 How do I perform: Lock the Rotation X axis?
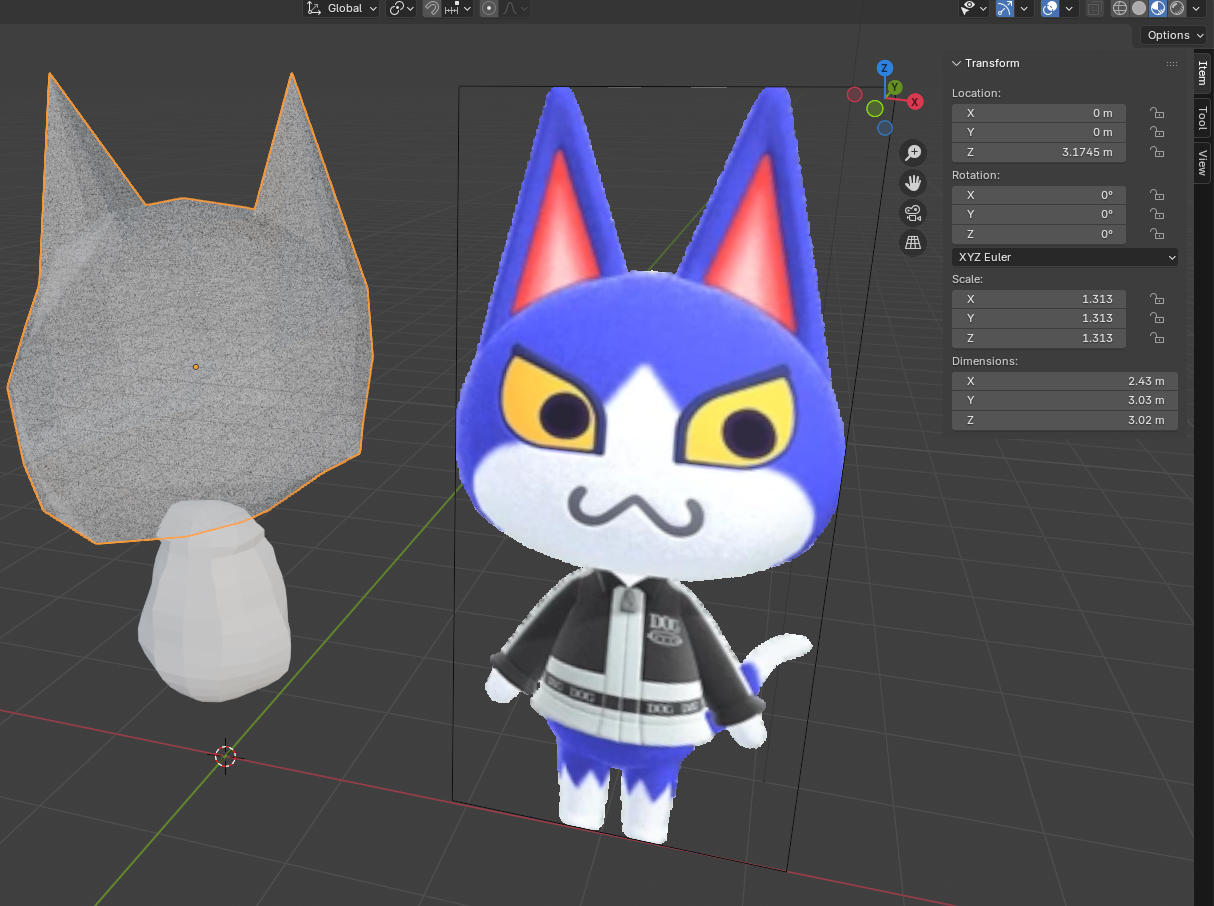point(1156,195)
